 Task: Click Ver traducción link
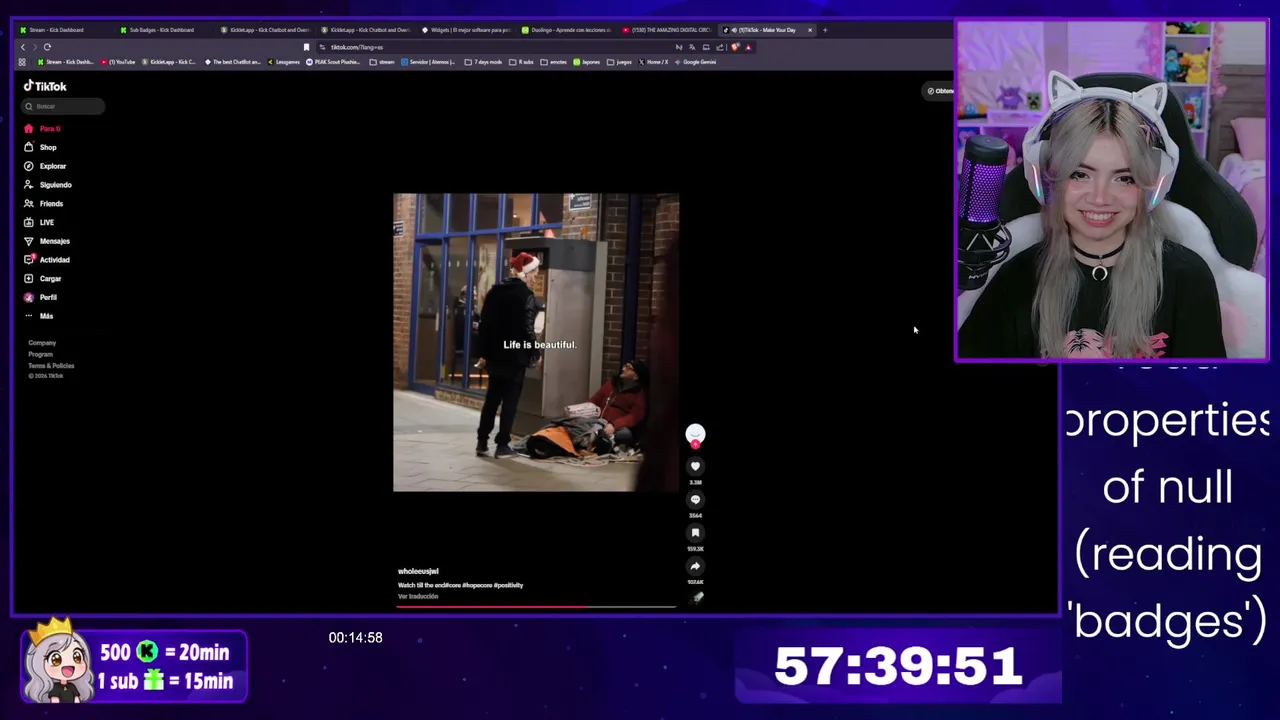[x=418, y=596]
